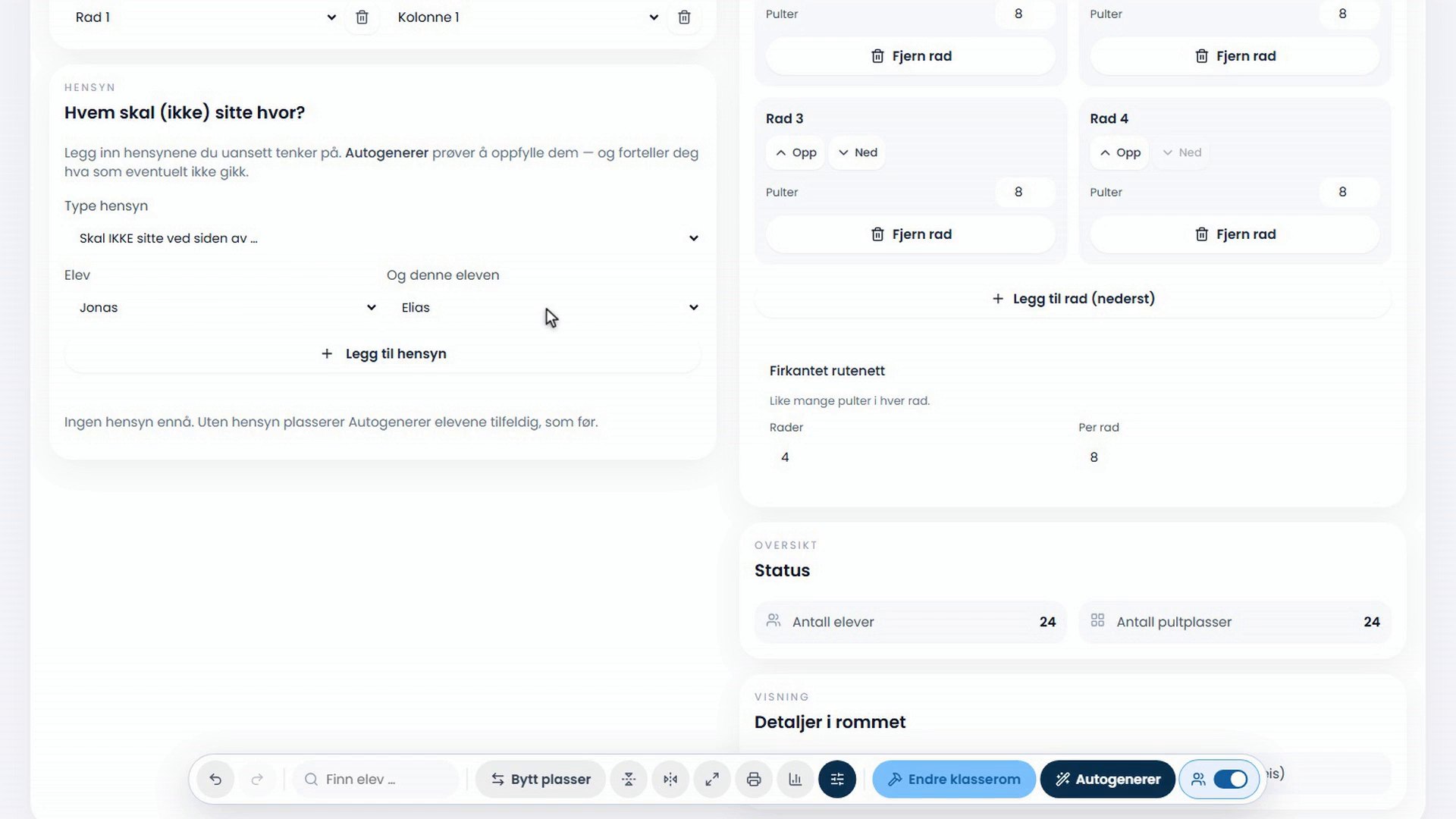Click the redo arrow in bottom toolbar
The width and height of the screenshot is (1456, 819).
click(x=257, y=779)
